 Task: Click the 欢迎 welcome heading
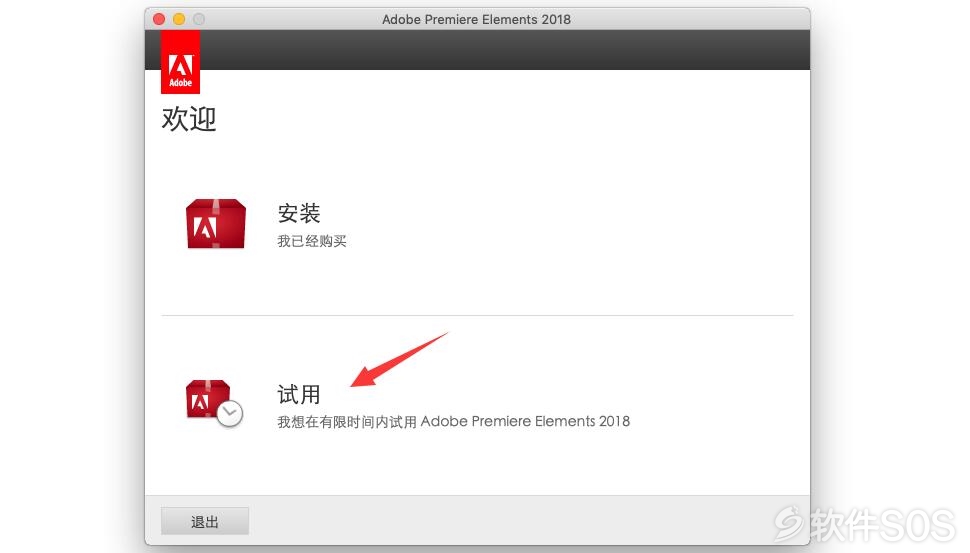pos(189,119)
